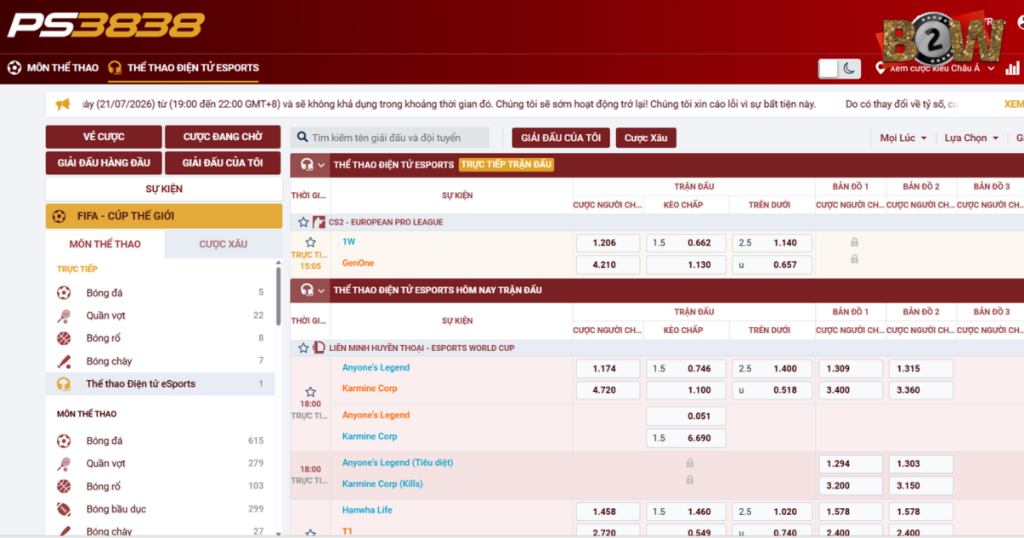
Task: Open Thể Thao Điện Tử eSports top menu
Action: 193,67
